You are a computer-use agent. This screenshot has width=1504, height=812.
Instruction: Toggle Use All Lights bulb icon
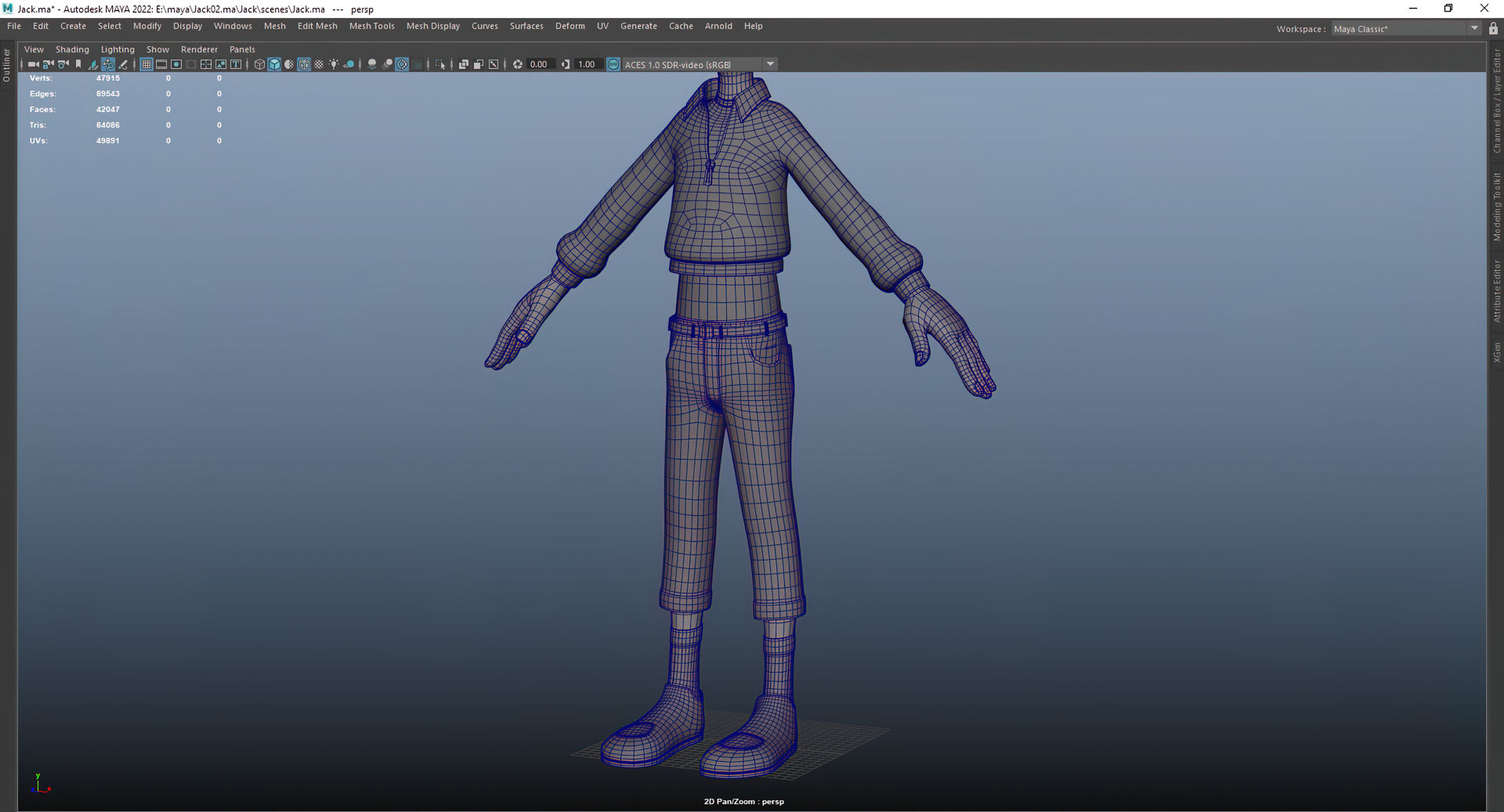334,64
